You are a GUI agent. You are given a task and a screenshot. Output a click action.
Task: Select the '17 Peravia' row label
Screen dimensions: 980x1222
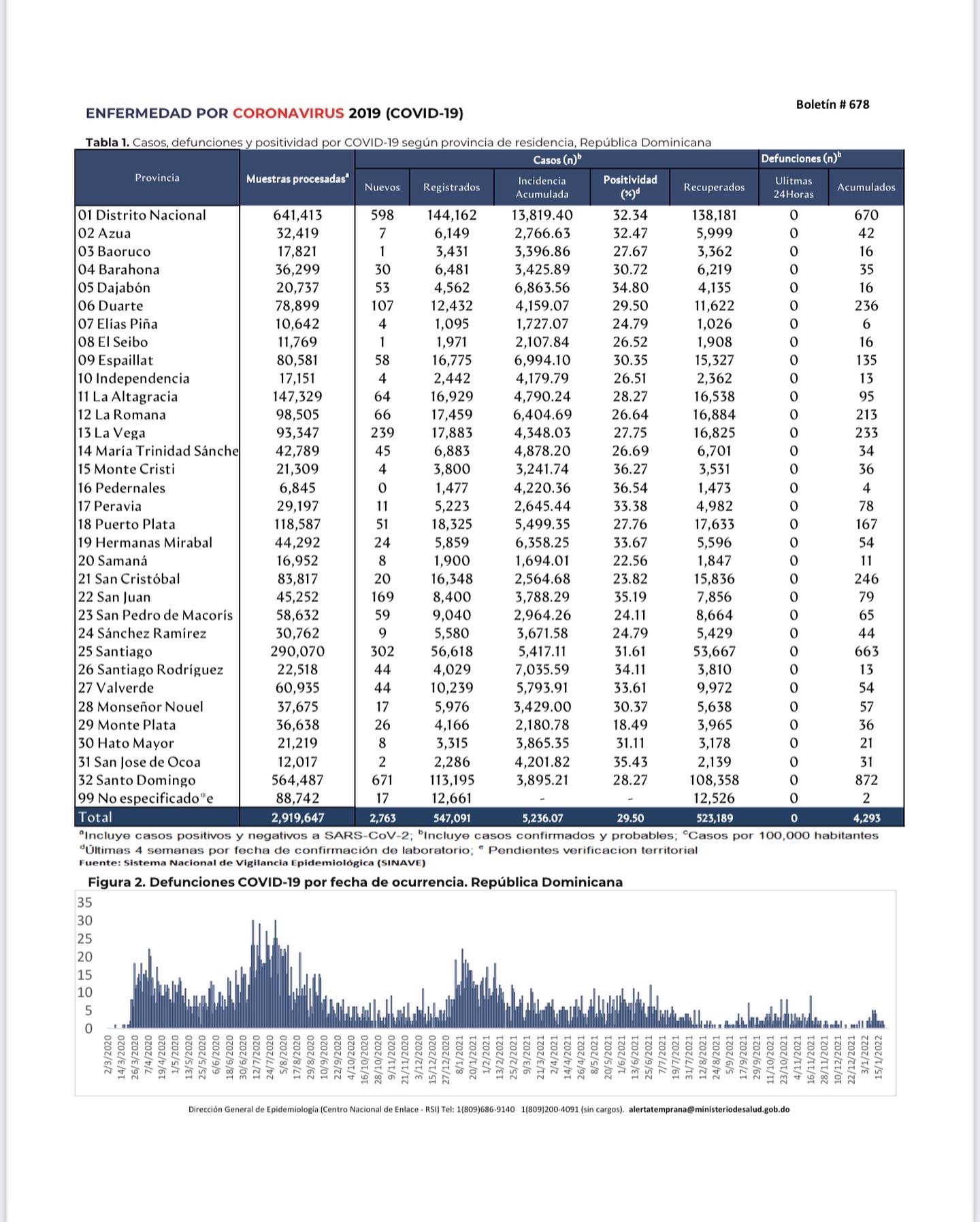coord(110,506)
